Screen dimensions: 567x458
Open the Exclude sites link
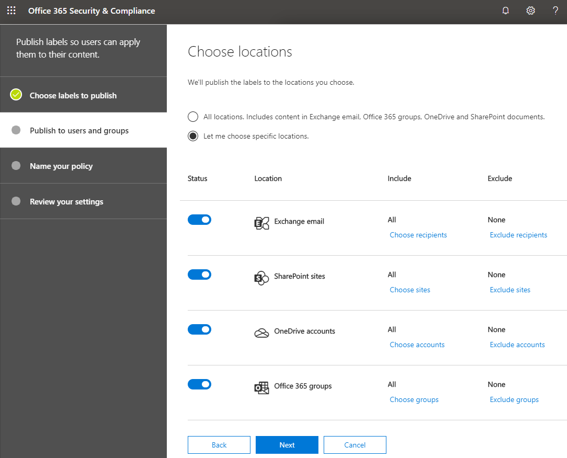(x=510, y=290)
